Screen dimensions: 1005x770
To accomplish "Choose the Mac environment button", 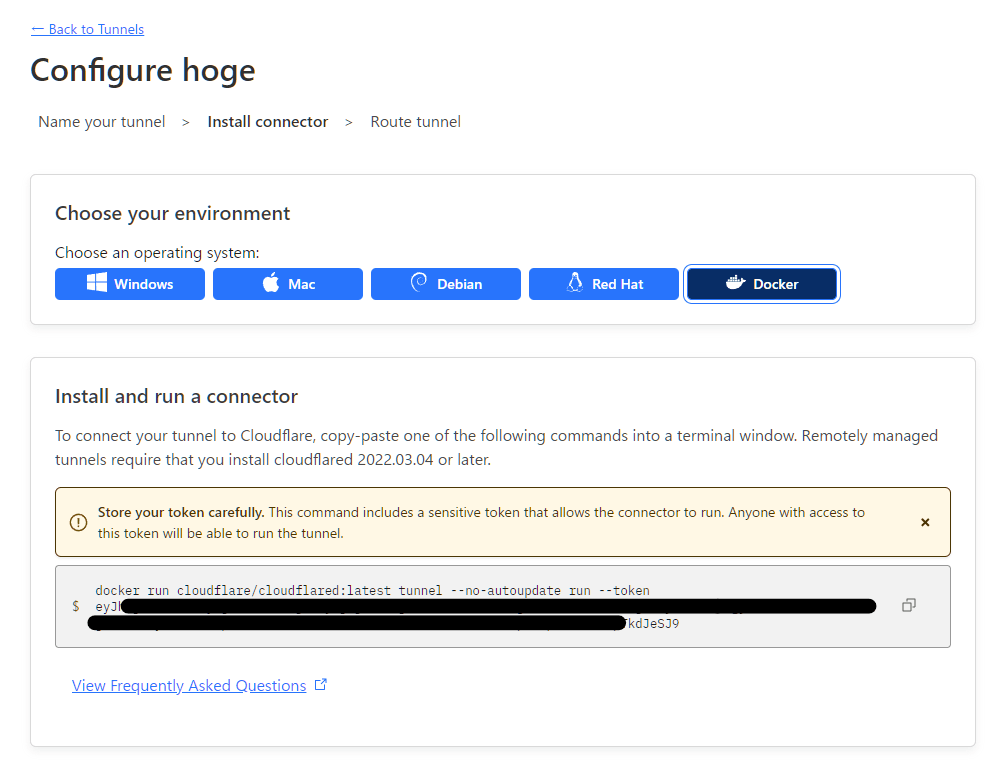I will pos(288,284).
